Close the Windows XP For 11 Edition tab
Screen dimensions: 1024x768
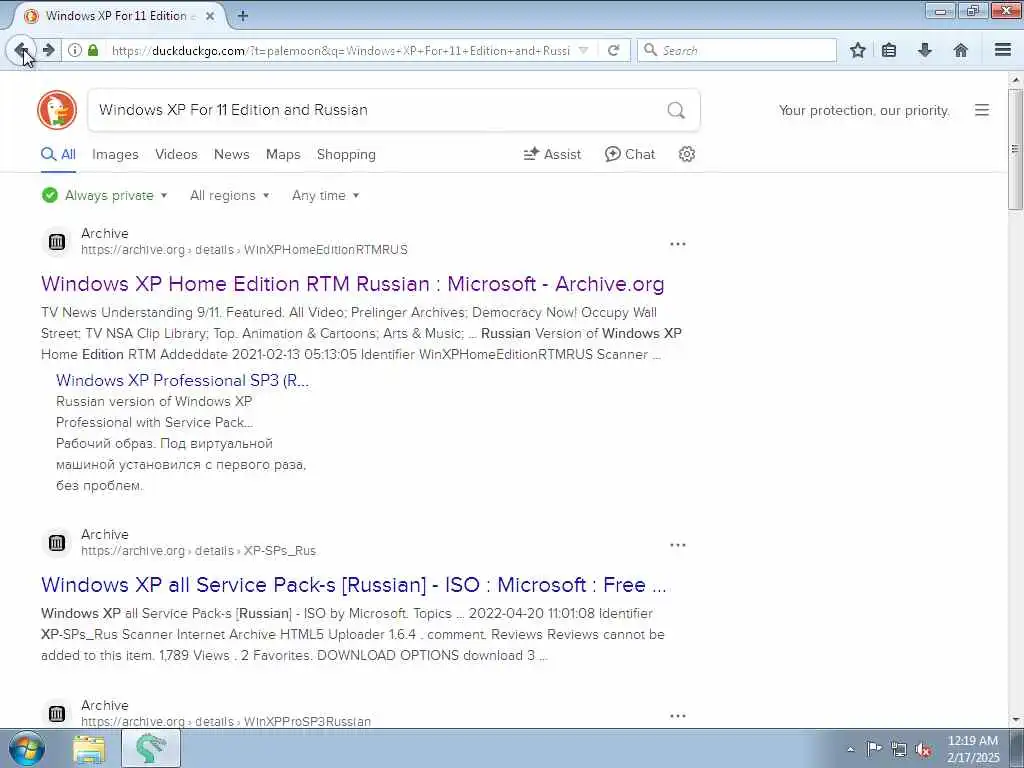coord(210,16)
